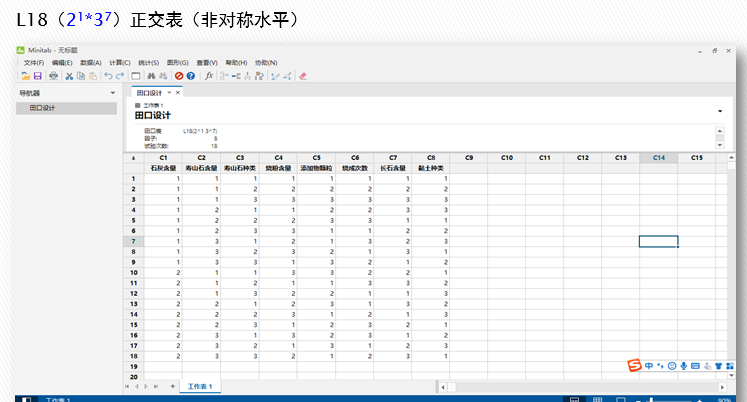Open the 田口设计 tab dropdown chevron

coord(169,93)
